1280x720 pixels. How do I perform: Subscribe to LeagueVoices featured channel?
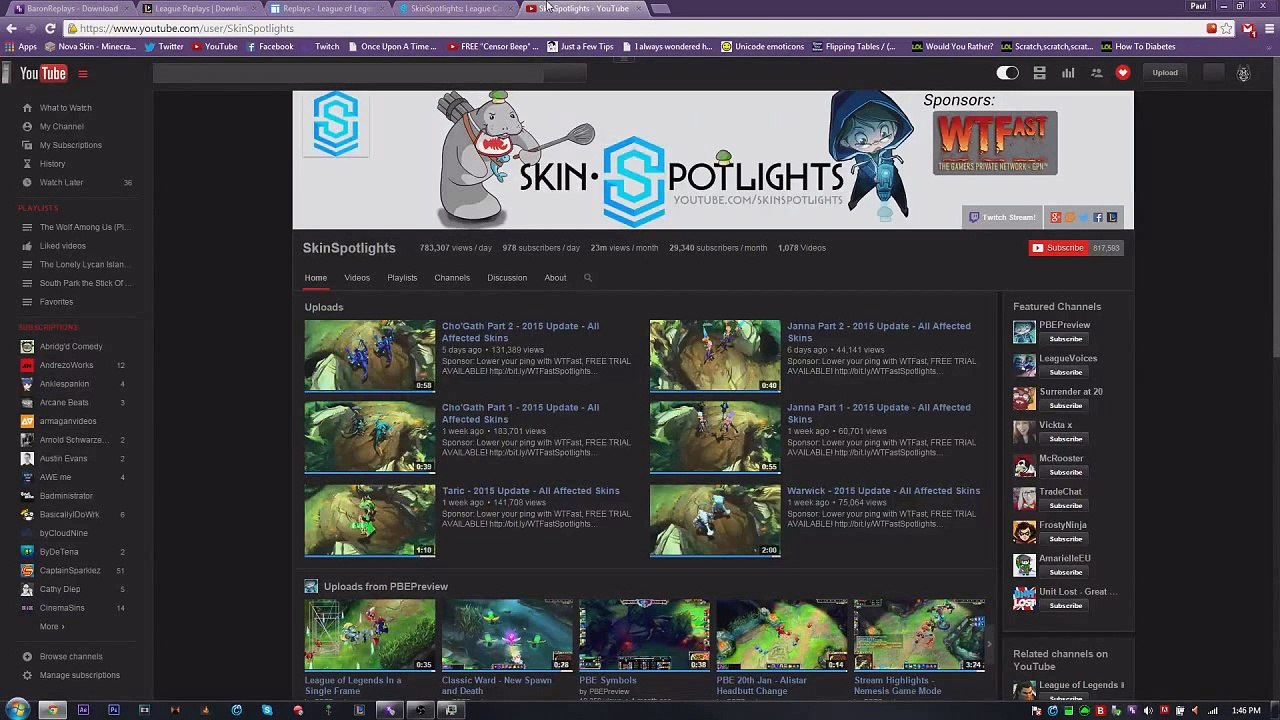1066,372
